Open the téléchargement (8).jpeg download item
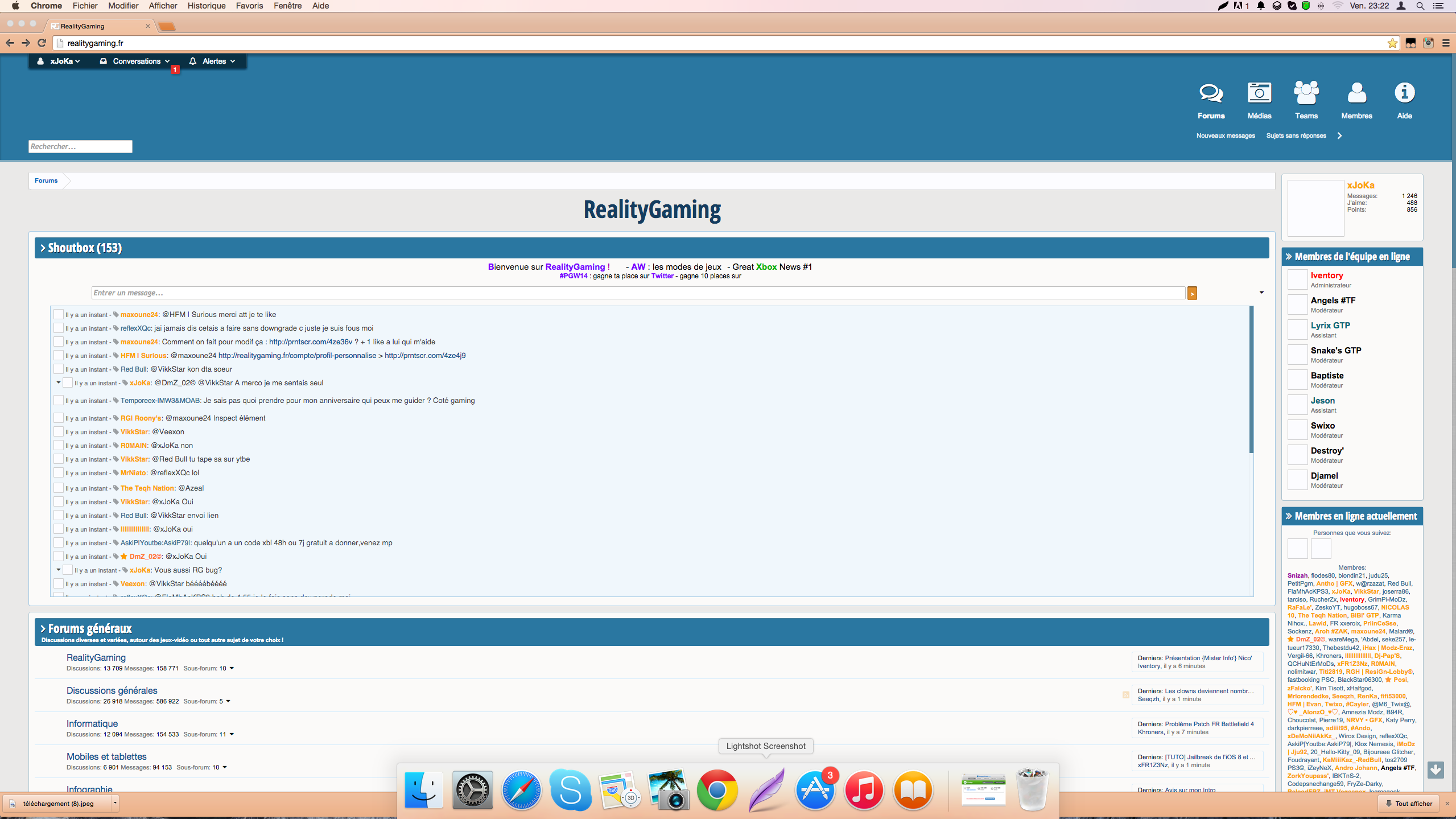The height and width of the screenshot is (819, 1456). click(x=58, y=804)
